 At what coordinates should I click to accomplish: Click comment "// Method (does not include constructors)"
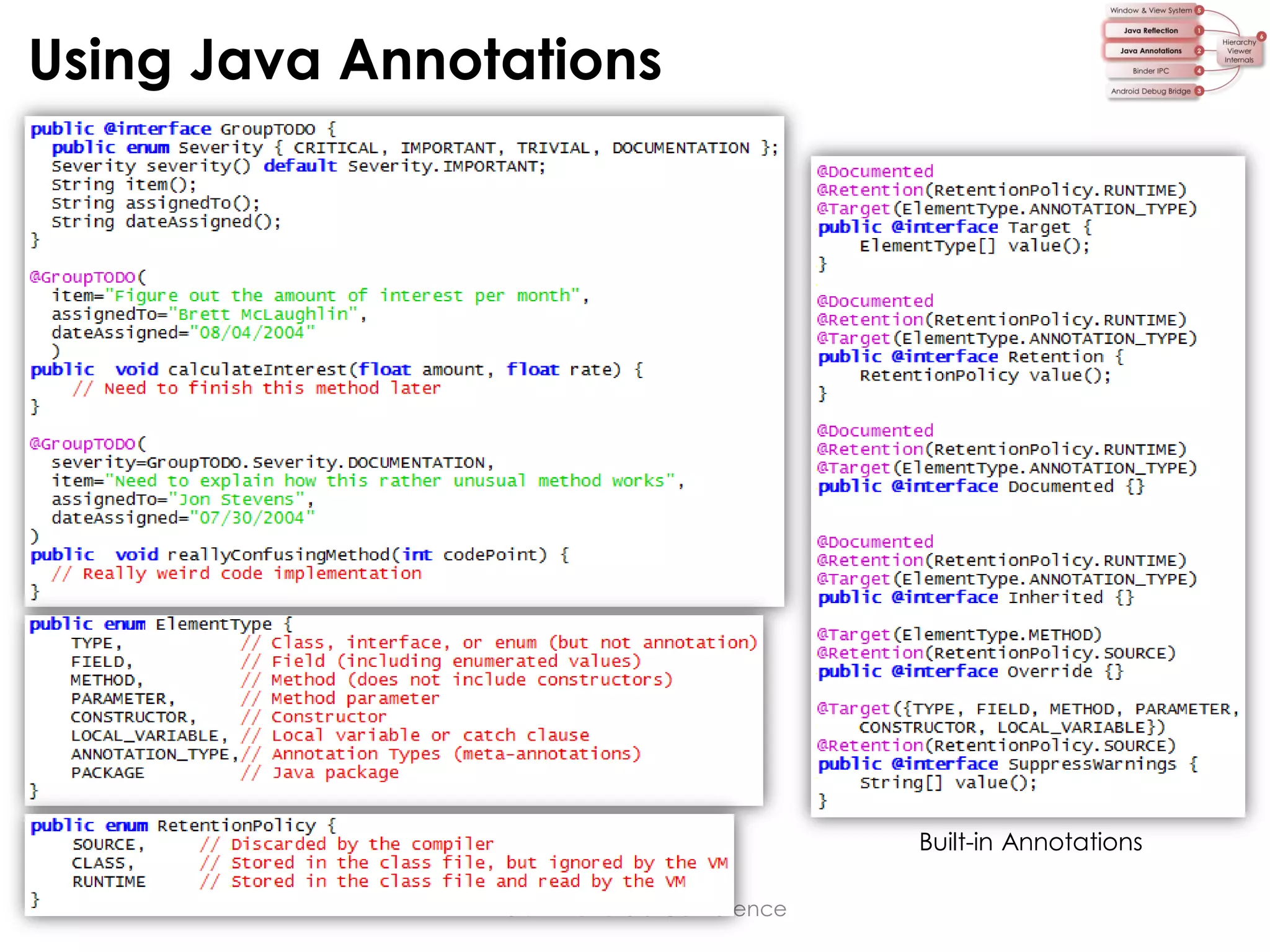[456, 680]
